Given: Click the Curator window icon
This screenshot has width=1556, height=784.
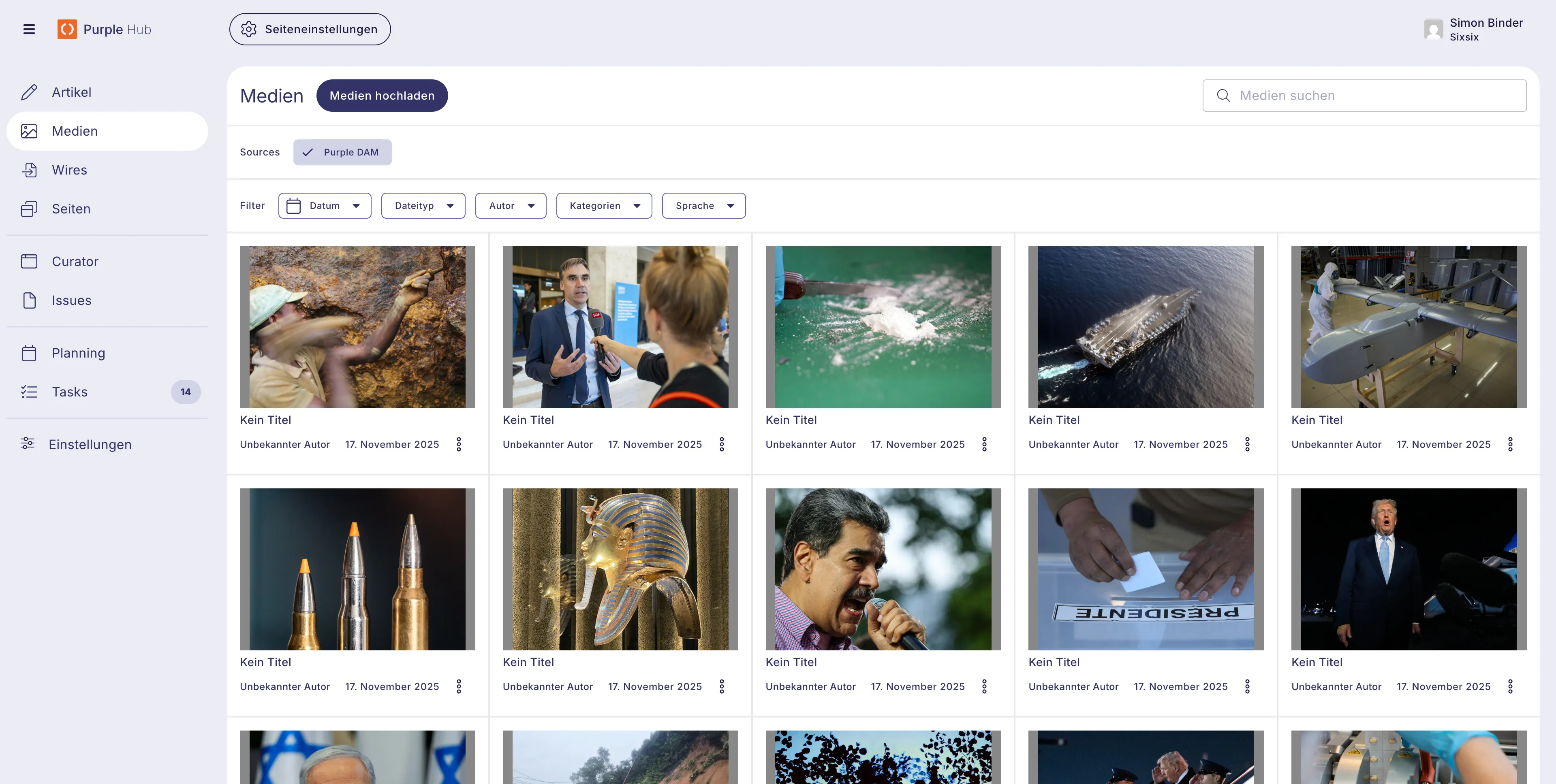Looking at the screenshot, I should [29, 261].
